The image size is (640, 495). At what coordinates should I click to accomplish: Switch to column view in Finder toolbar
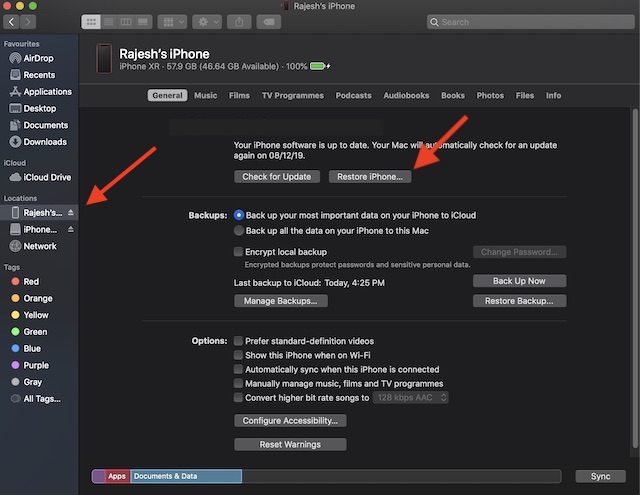pyautogui.click(x=126, y=22)
